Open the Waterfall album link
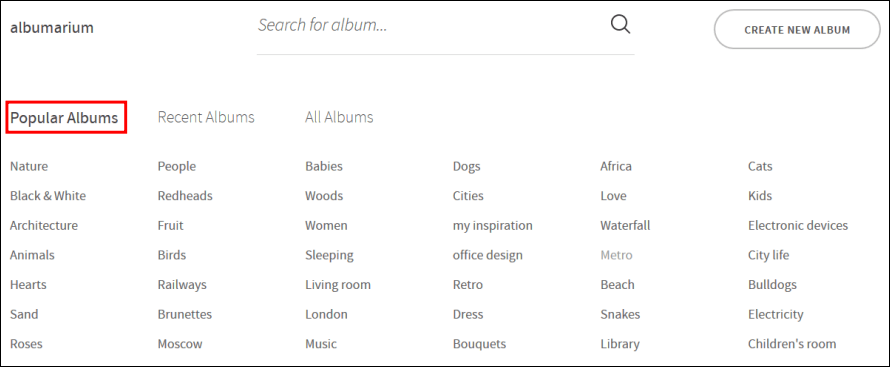The image size is (890, 367). pyautogui.click(x=625, y=225)
